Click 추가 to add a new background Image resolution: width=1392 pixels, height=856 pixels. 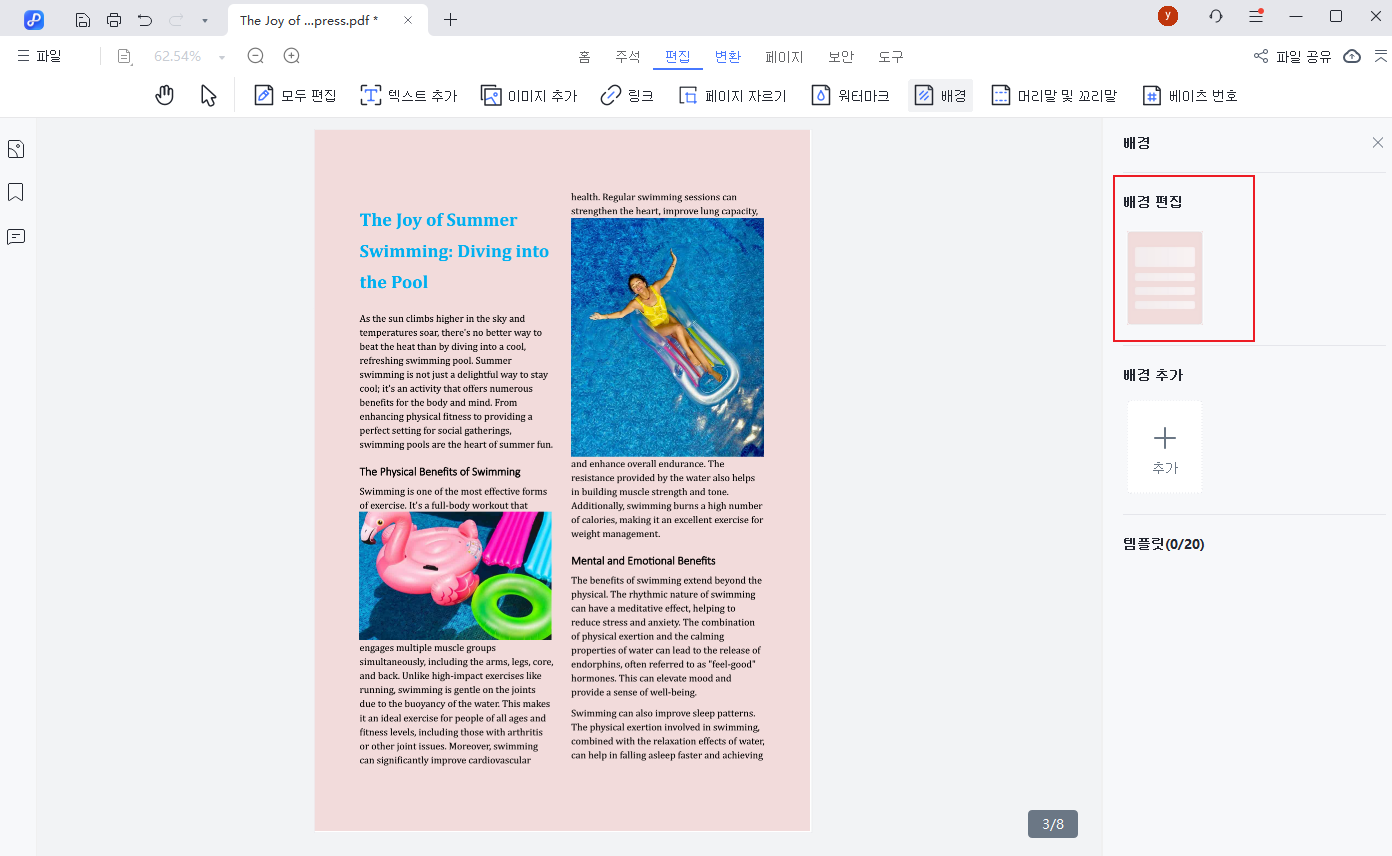click(1165, 447)
